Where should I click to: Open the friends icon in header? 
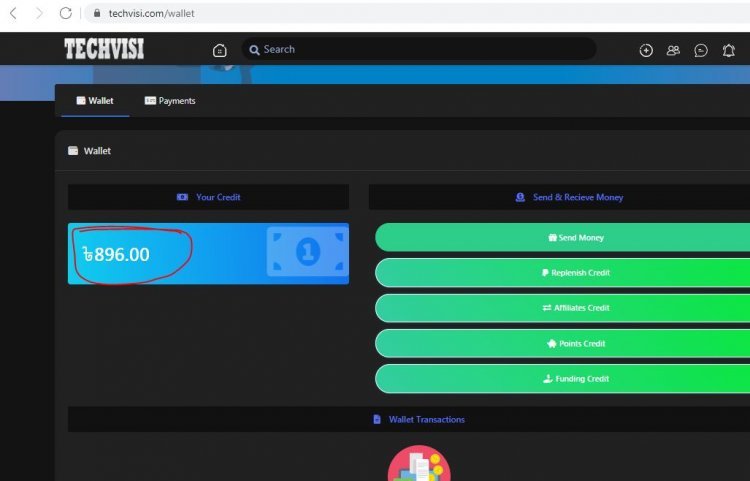click(x=673, y=50)
